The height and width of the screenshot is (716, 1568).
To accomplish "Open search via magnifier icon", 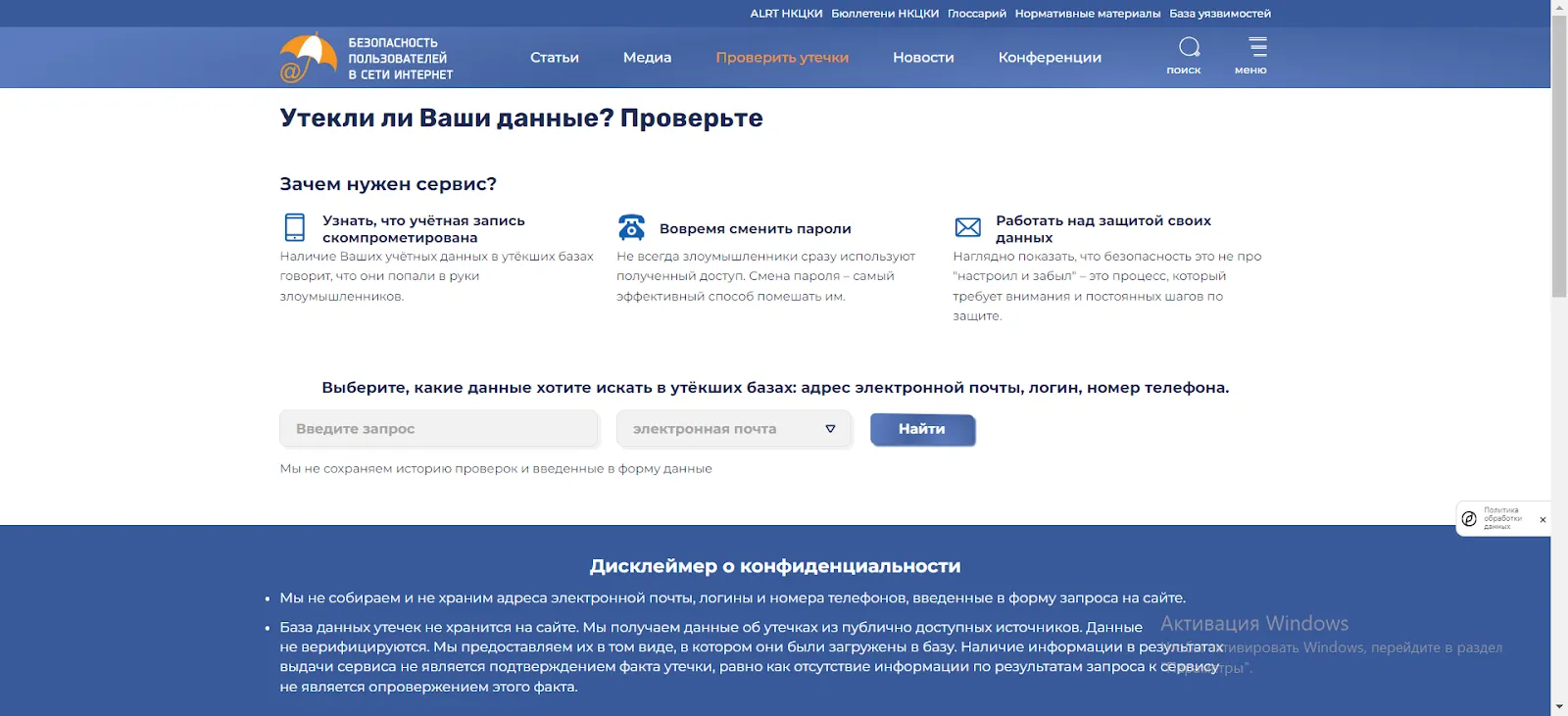I will tap(1189, 47).
